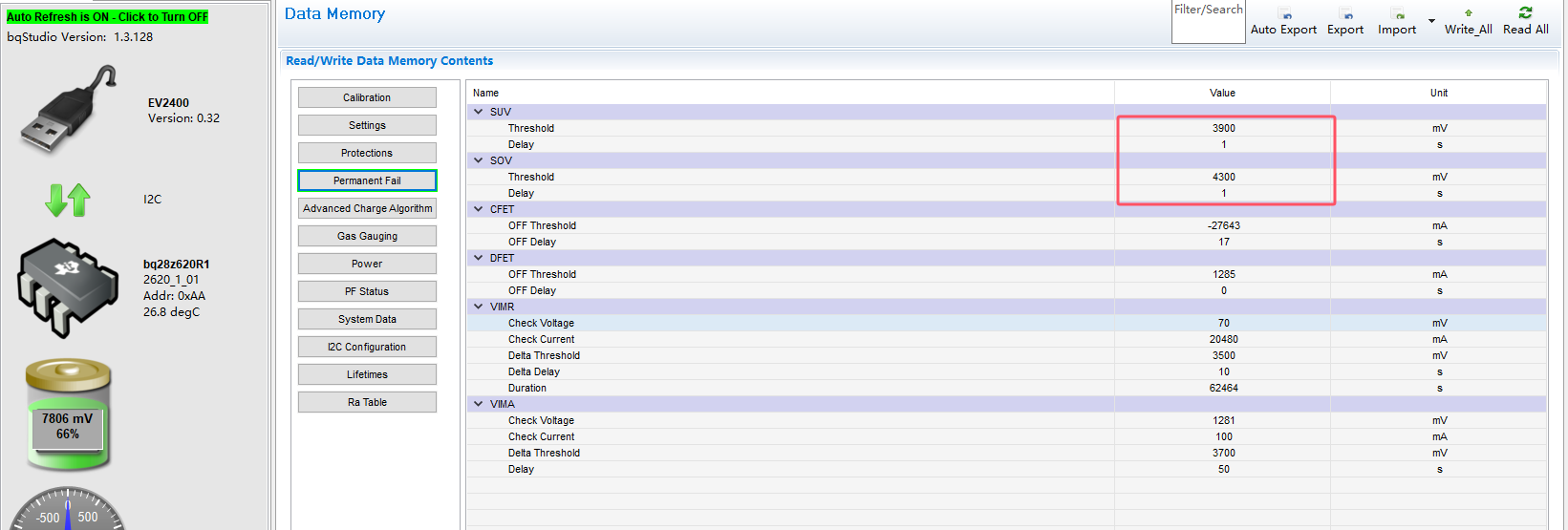Image resolution: width=1568 pixels, height=530 pixels.
Task: Open the Settings category
Action: [367, 125]
